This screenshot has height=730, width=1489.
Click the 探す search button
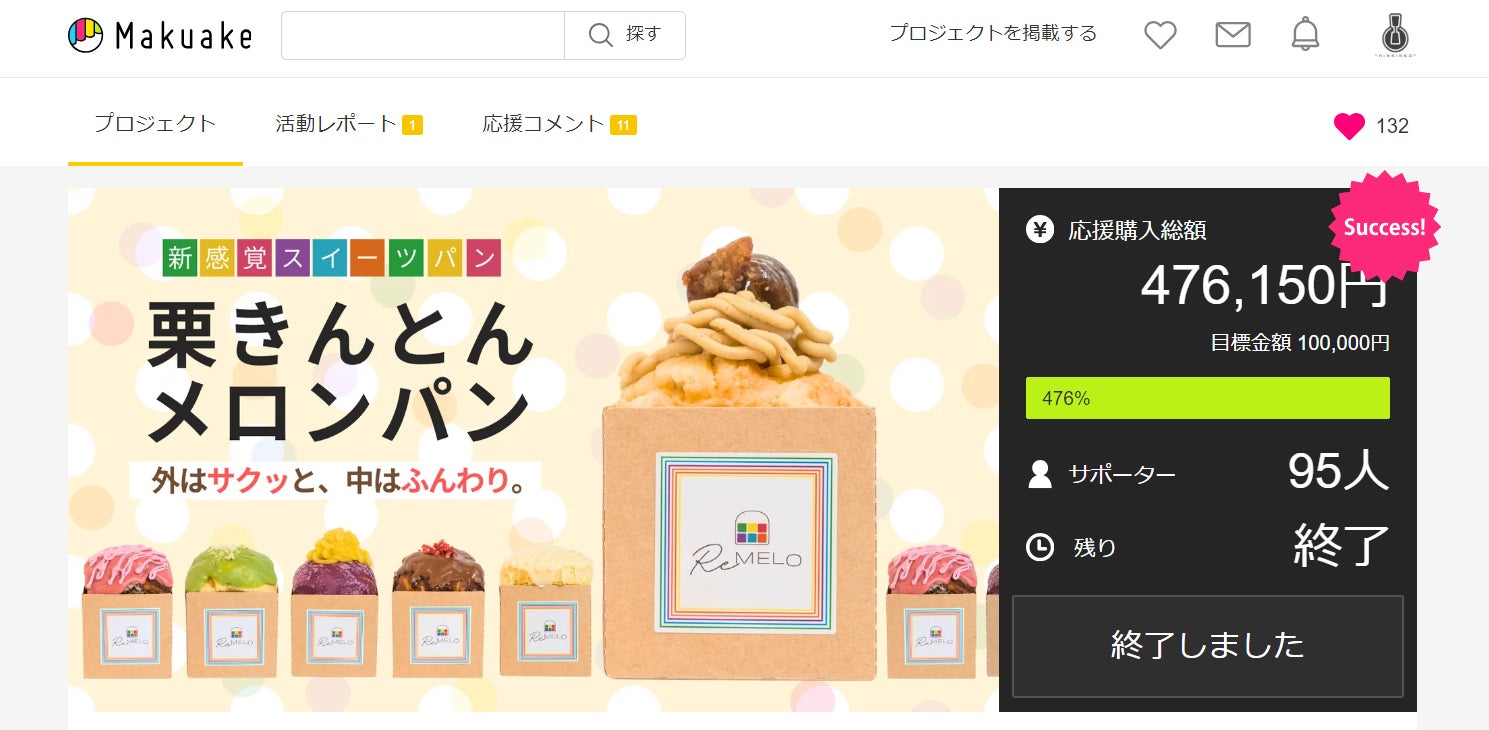coord(625,35)
